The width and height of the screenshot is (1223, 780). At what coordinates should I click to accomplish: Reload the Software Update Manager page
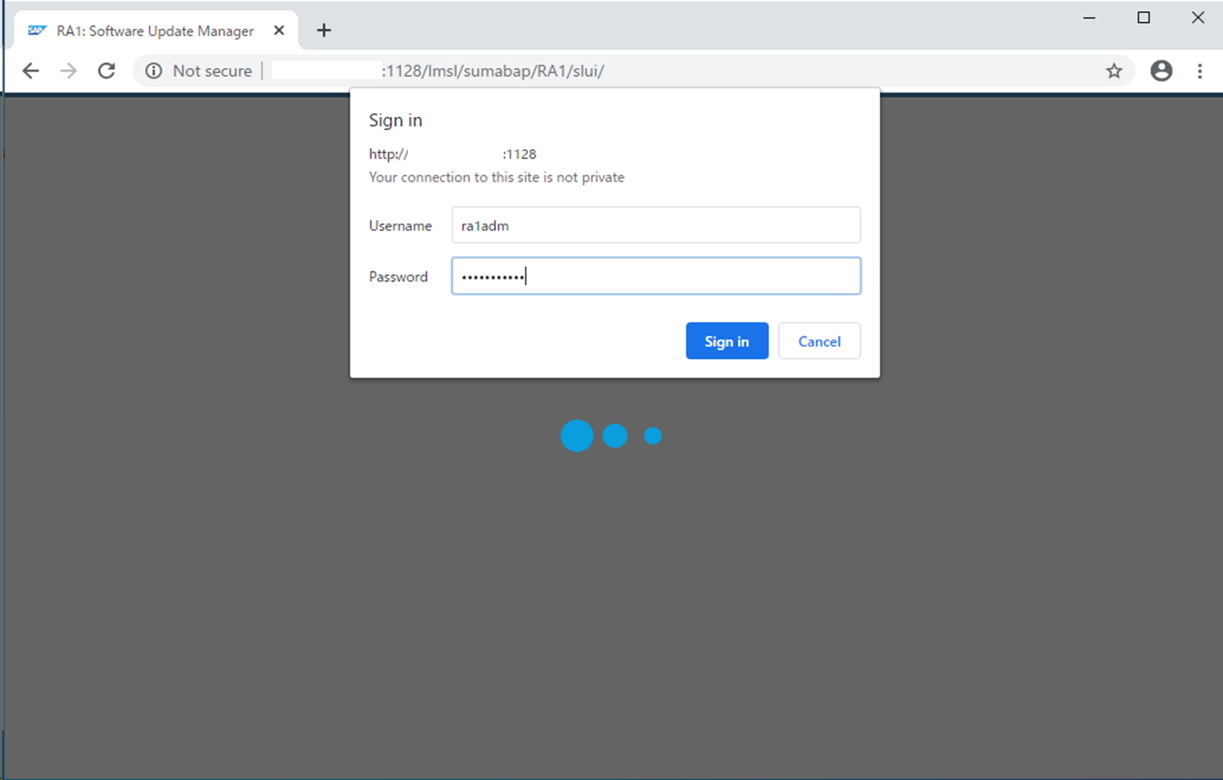coord(106,71)
